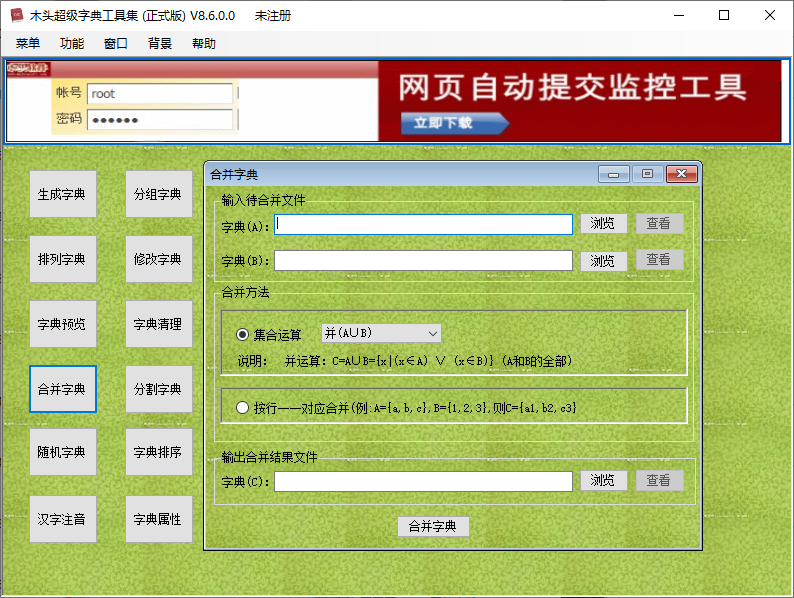This screenshot has width=794, height=598.
Task: Open the 修改字典 tool
Action: (x=158, y=259)
